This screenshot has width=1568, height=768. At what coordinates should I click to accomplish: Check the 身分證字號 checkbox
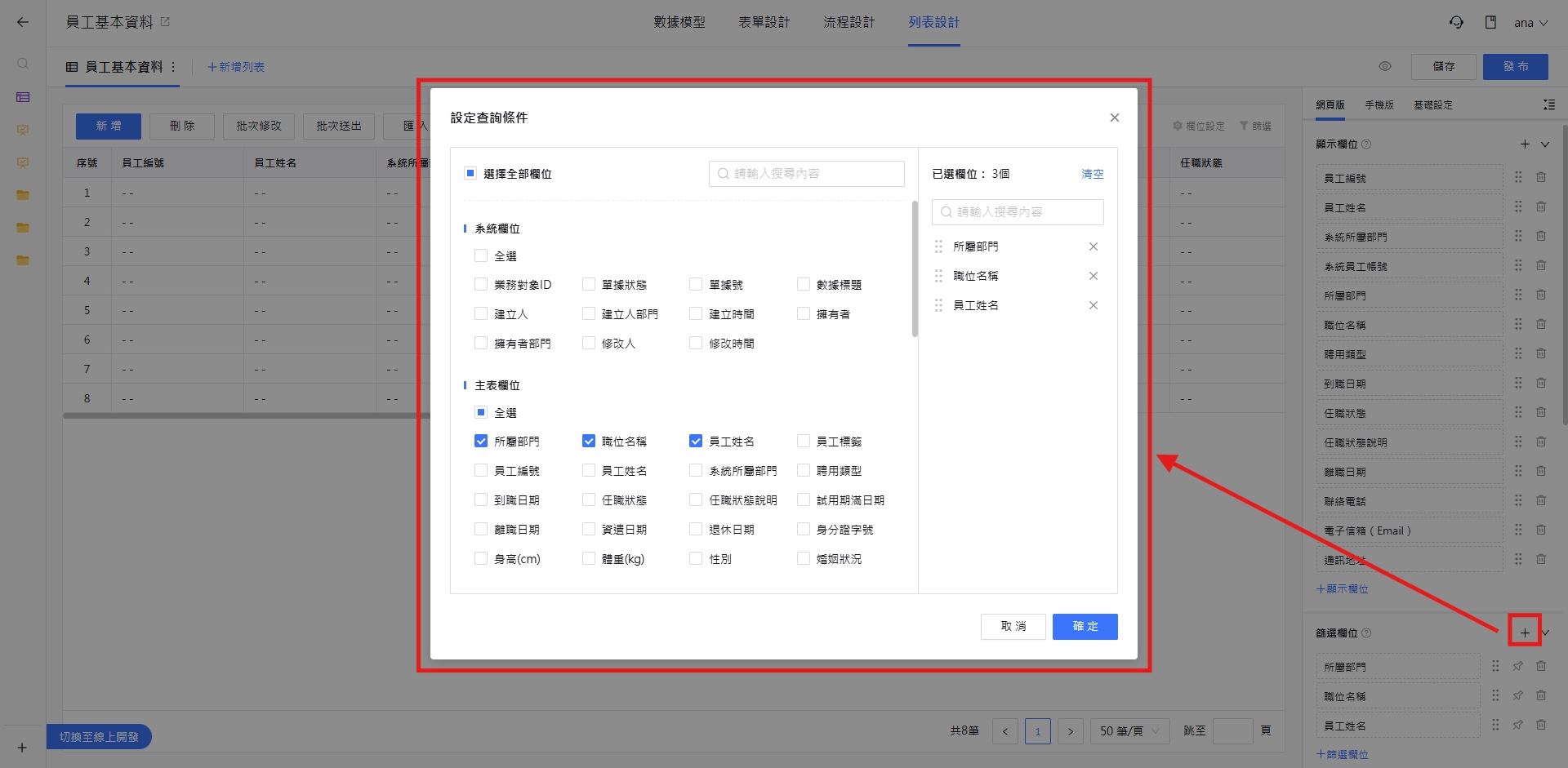(804, 529)
